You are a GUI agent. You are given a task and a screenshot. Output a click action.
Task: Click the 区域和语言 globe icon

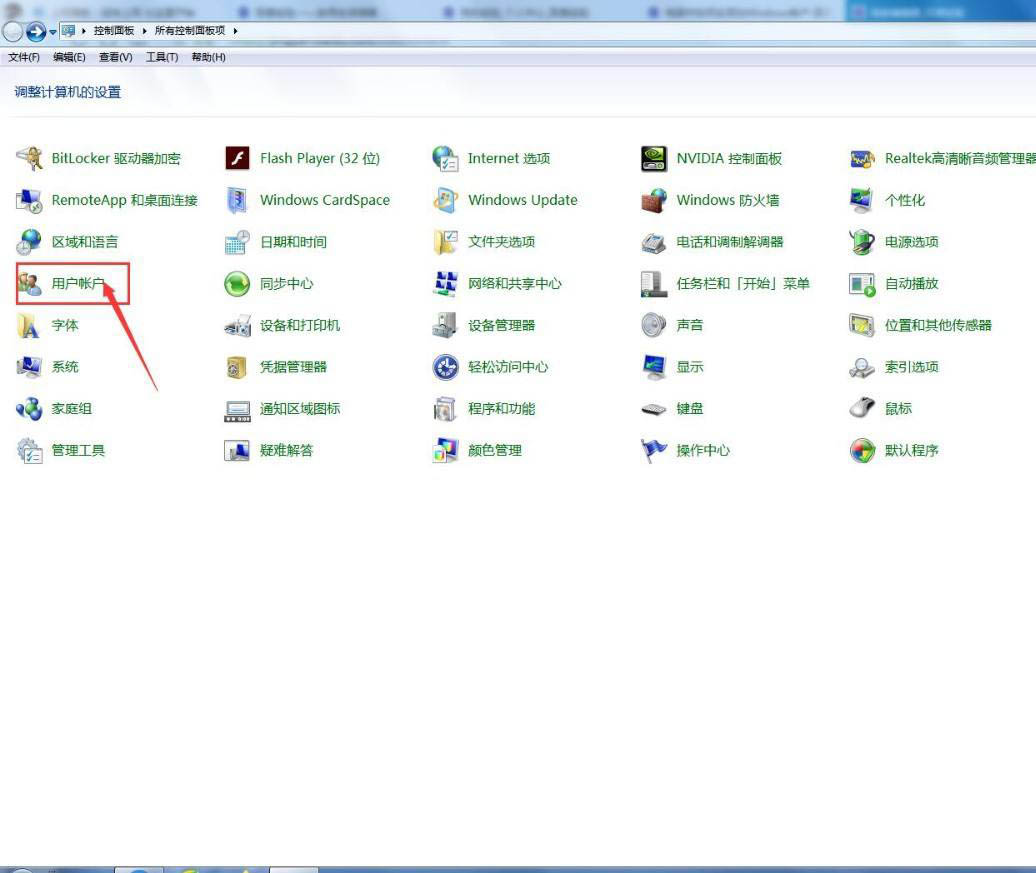coord(29,242)
